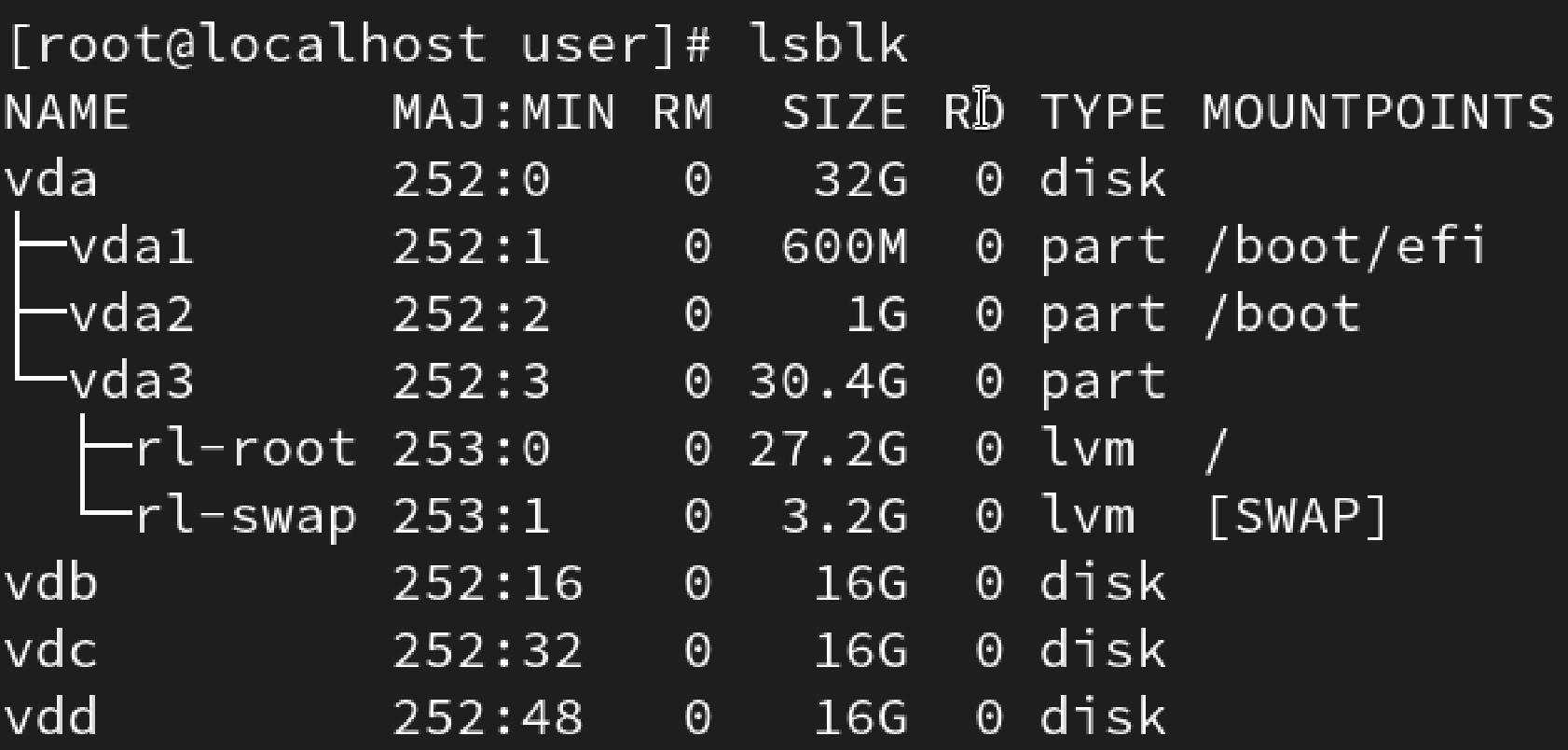Click the 30.4G size value
Screen dimensions: 1568x750
tap(828, 382)
